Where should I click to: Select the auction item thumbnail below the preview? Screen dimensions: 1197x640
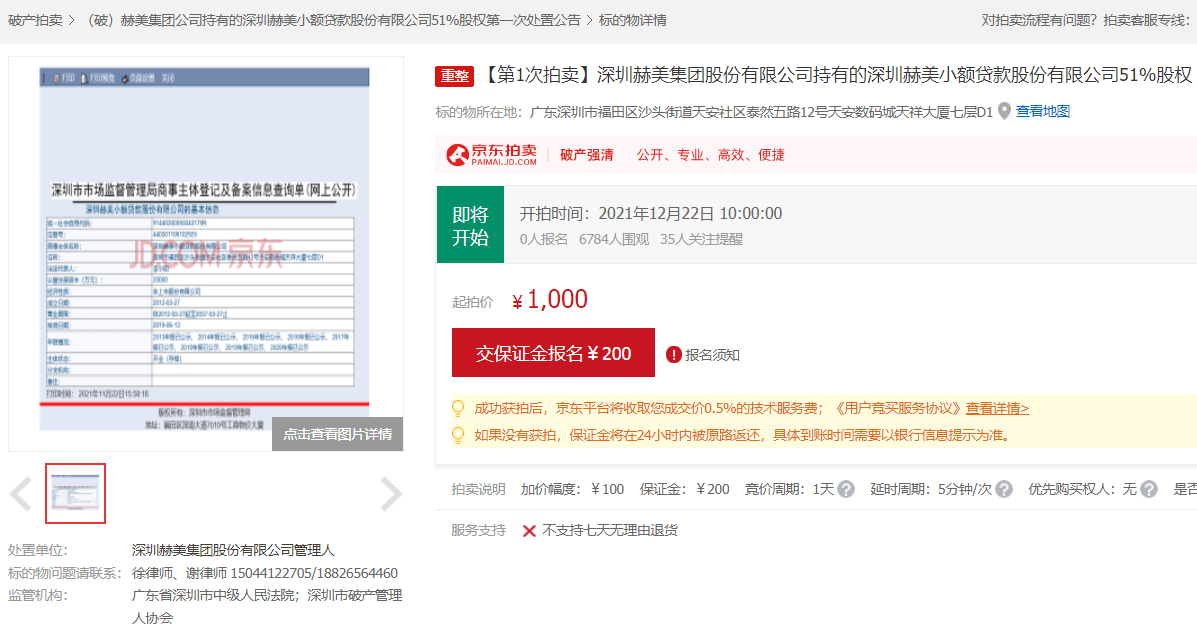click(x=75, y=493)
